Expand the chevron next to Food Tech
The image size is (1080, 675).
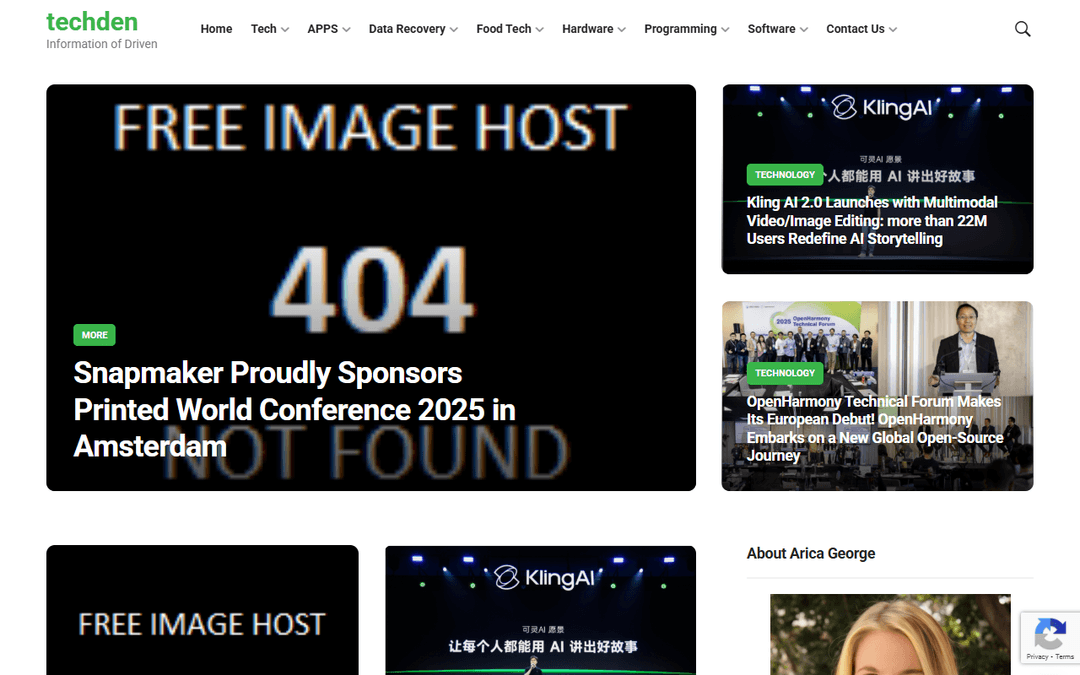click(540, 30)
